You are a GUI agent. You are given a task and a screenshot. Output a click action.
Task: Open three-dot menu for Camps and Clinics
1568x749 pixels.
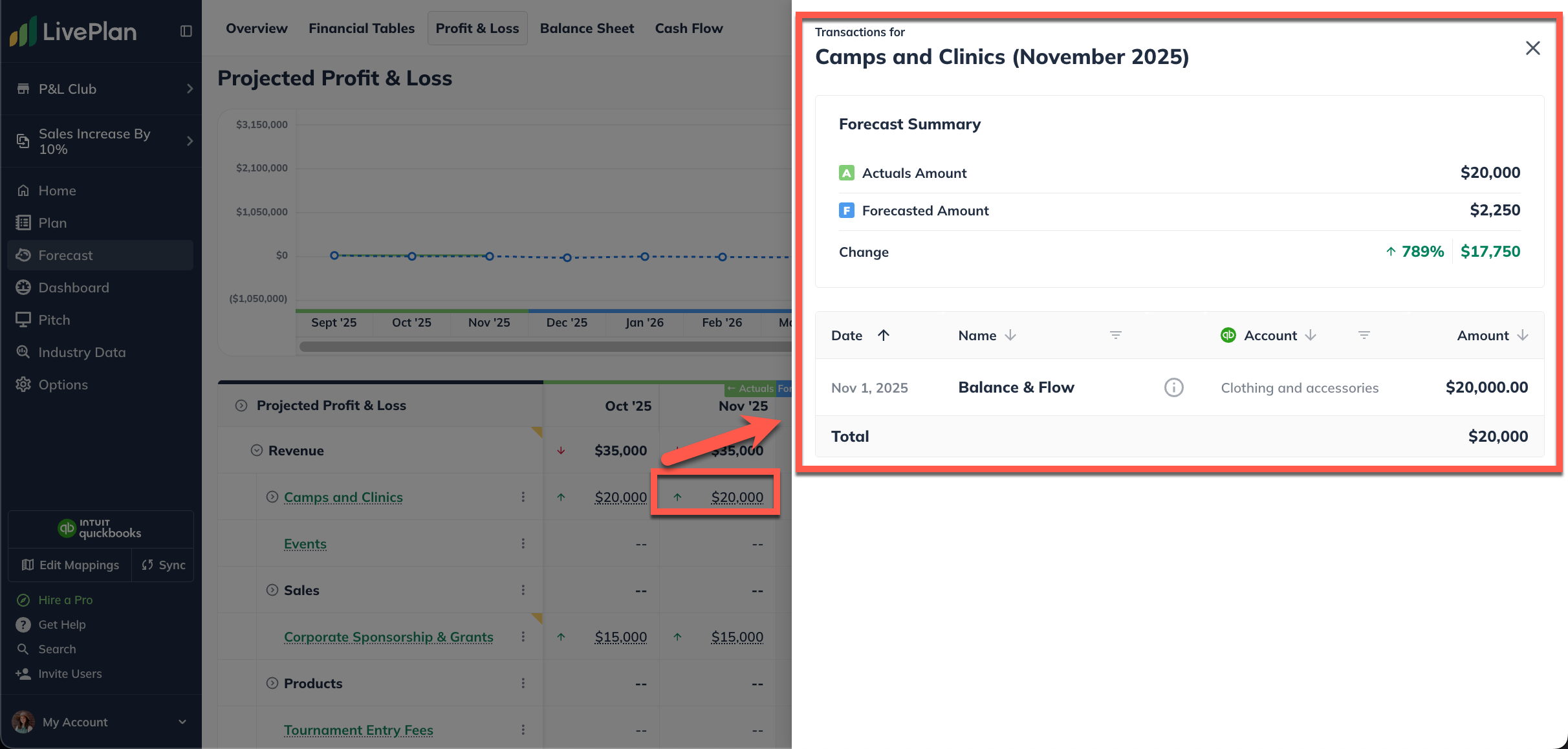523,497
